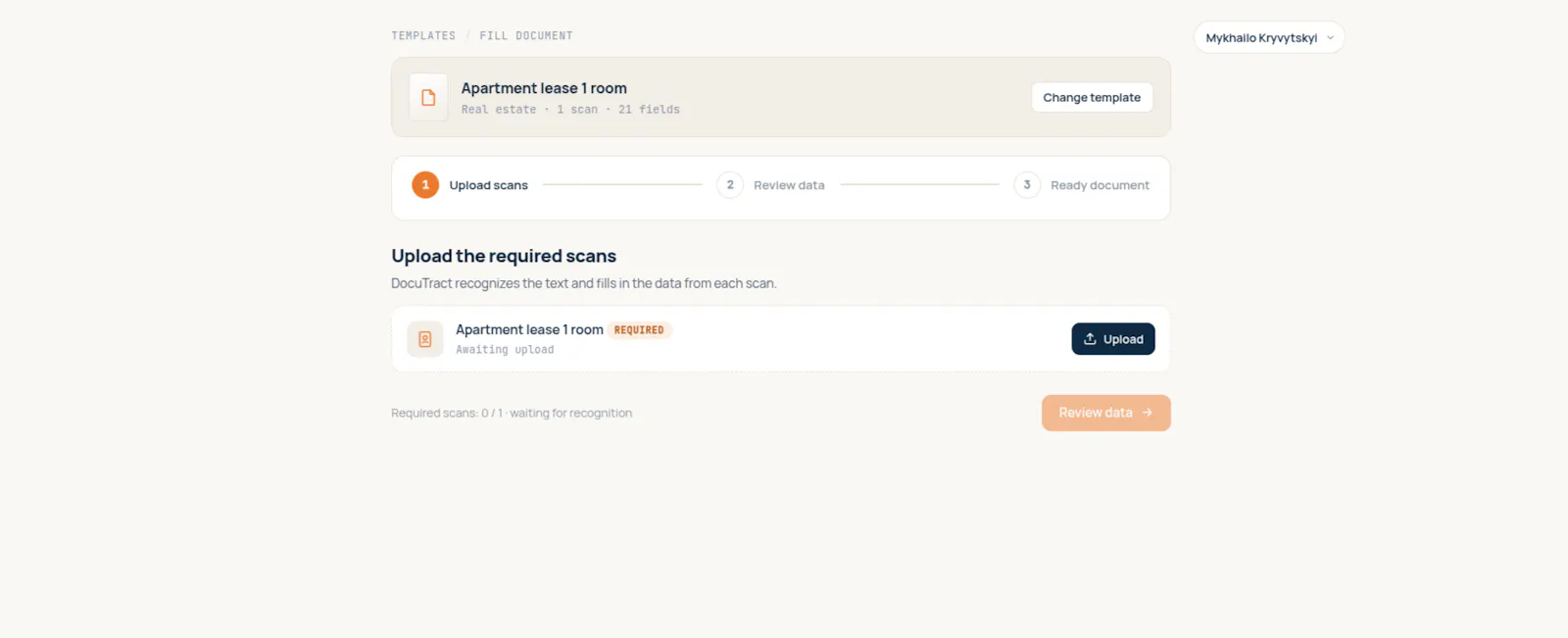Click the step 2 number circle
Viewport: 1568px width, 638px height.
(x=730, y=184)
